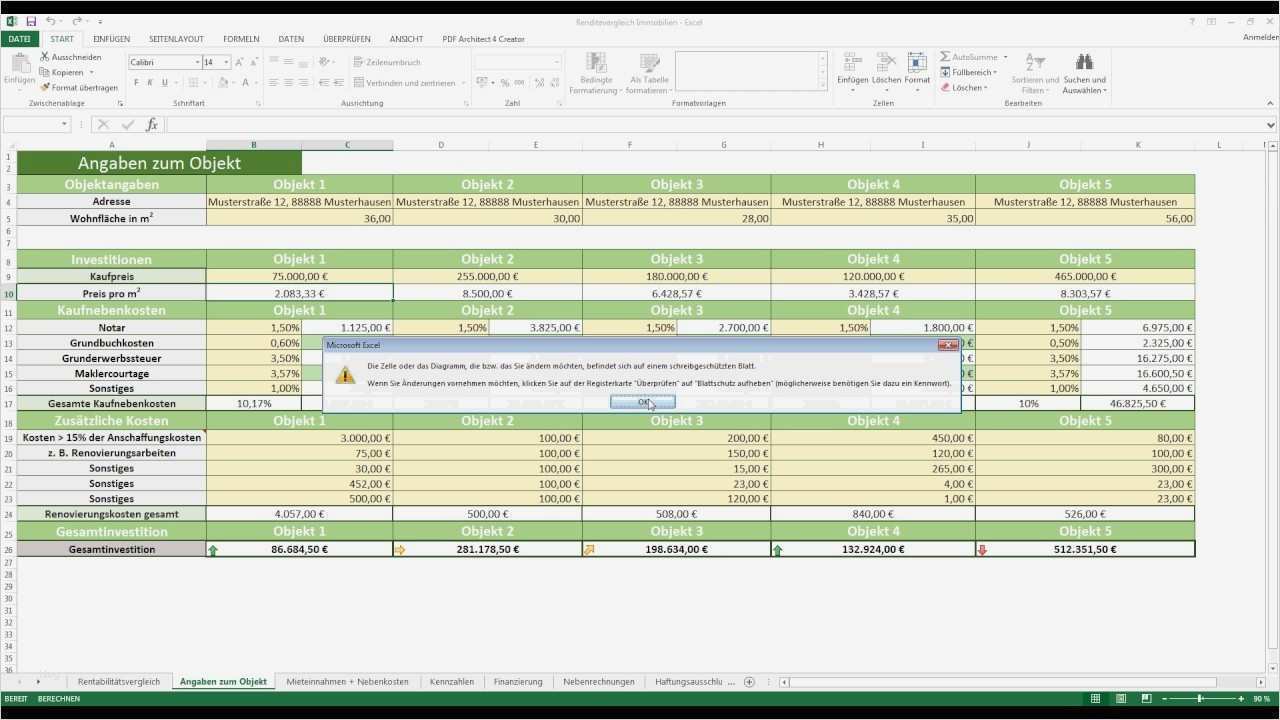The height and width of the screenshot is (720, 1280).
Task: Click the AutoSumme sigma icon
Action: 945,57
